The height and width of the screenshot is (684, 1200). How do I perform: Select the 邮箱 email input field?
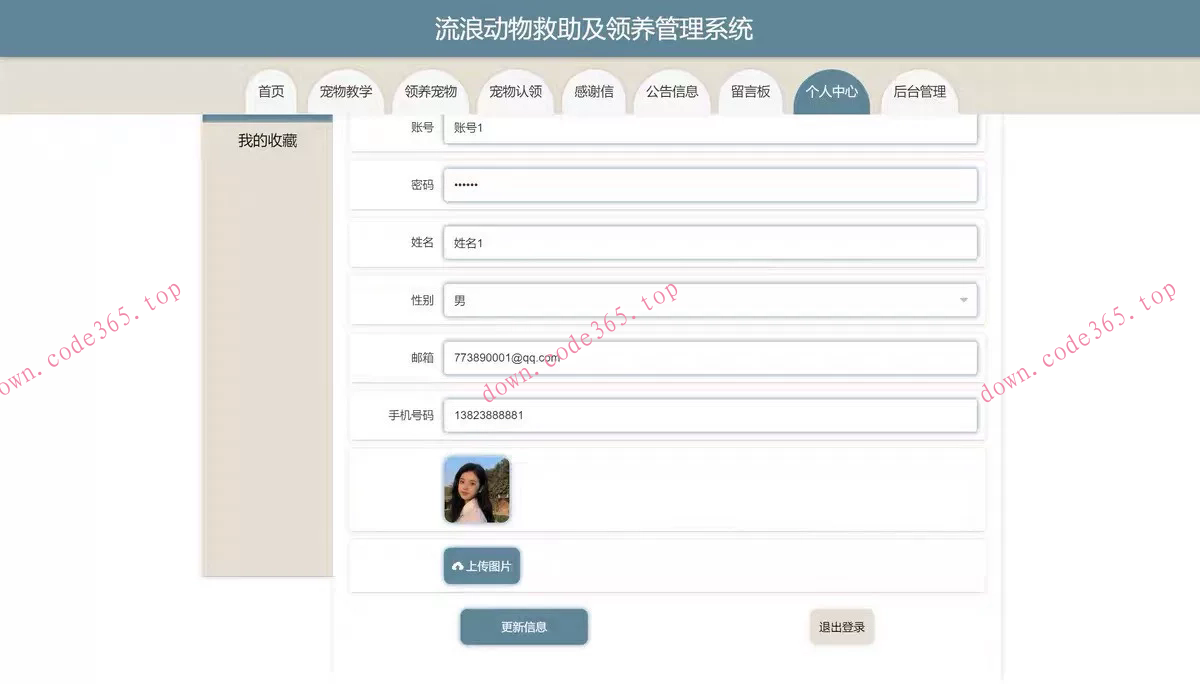pos(710,357)
